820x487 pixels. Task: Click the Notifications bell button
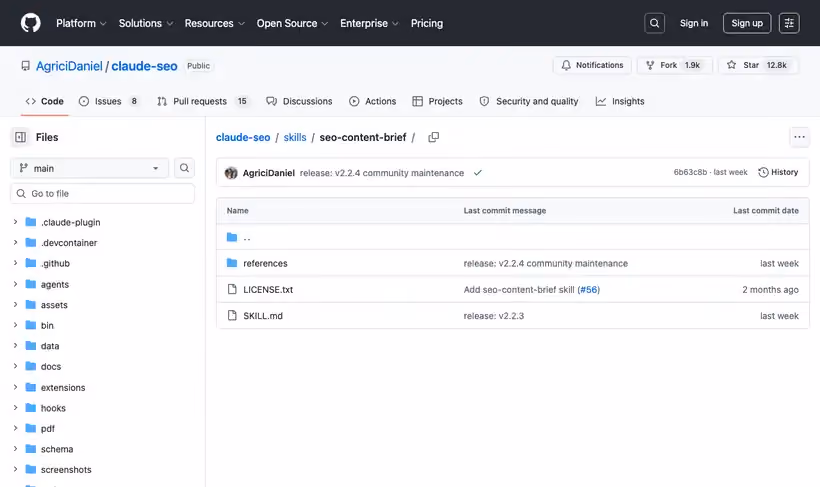click(x=592, y=65)
